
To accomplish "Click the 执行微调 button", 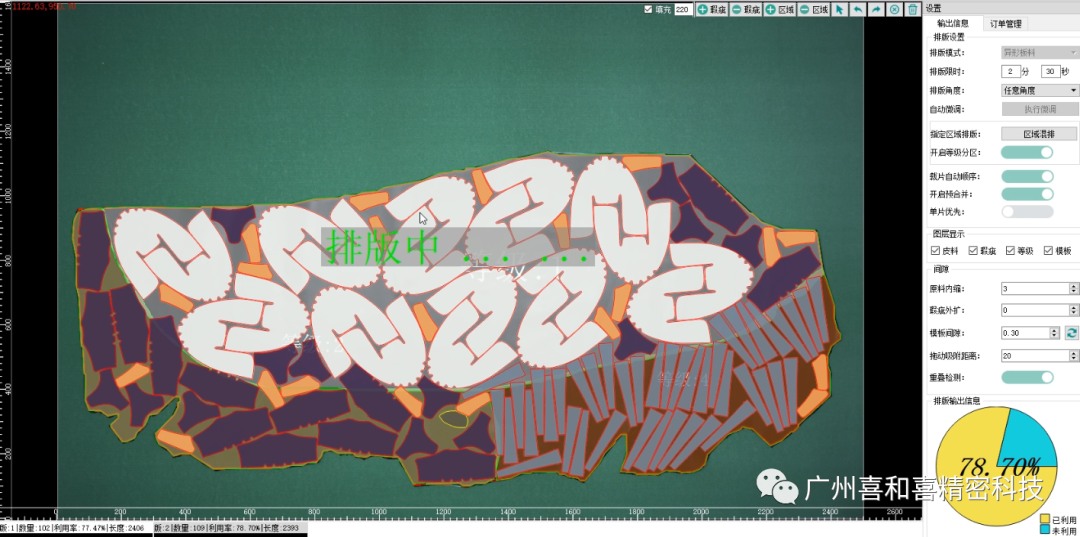I will point(1039,109).
